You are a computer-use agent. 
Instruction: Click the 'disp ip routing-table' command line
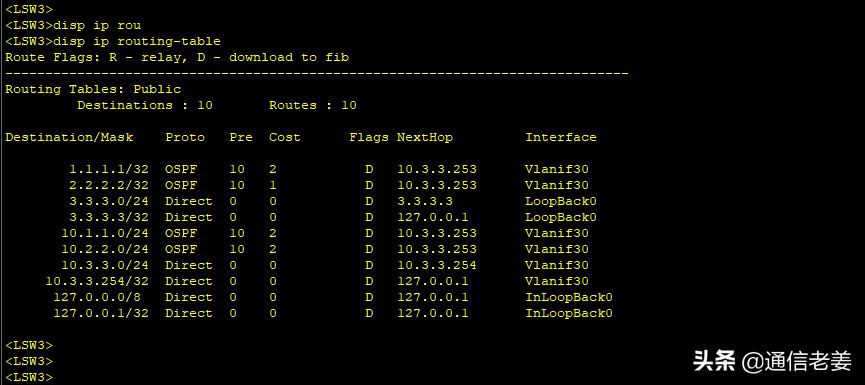pyautogui.click(x=113, y=41)
